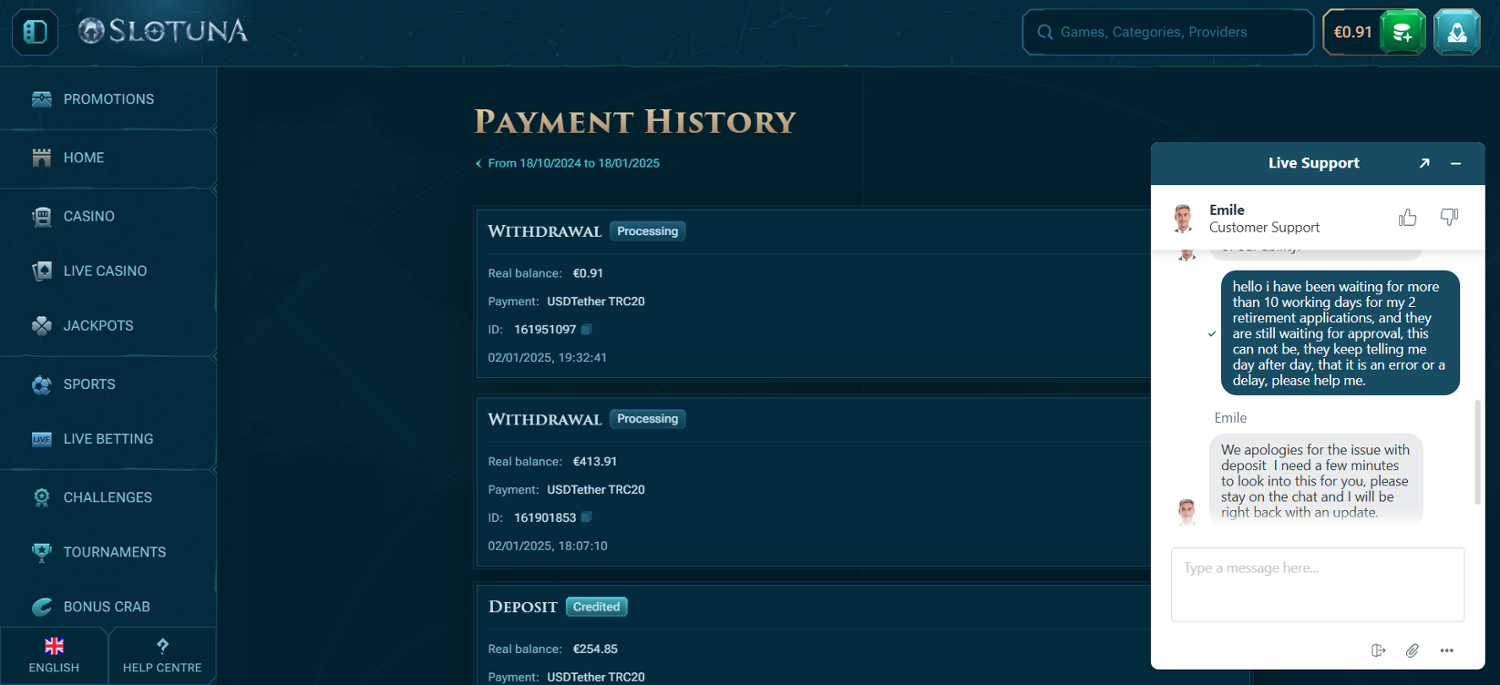Image resolution: width=1500 pixels, height=685 pixels.
Task: Go to Live Casino section
Action: pyautogui.click(x=105, y=271)
